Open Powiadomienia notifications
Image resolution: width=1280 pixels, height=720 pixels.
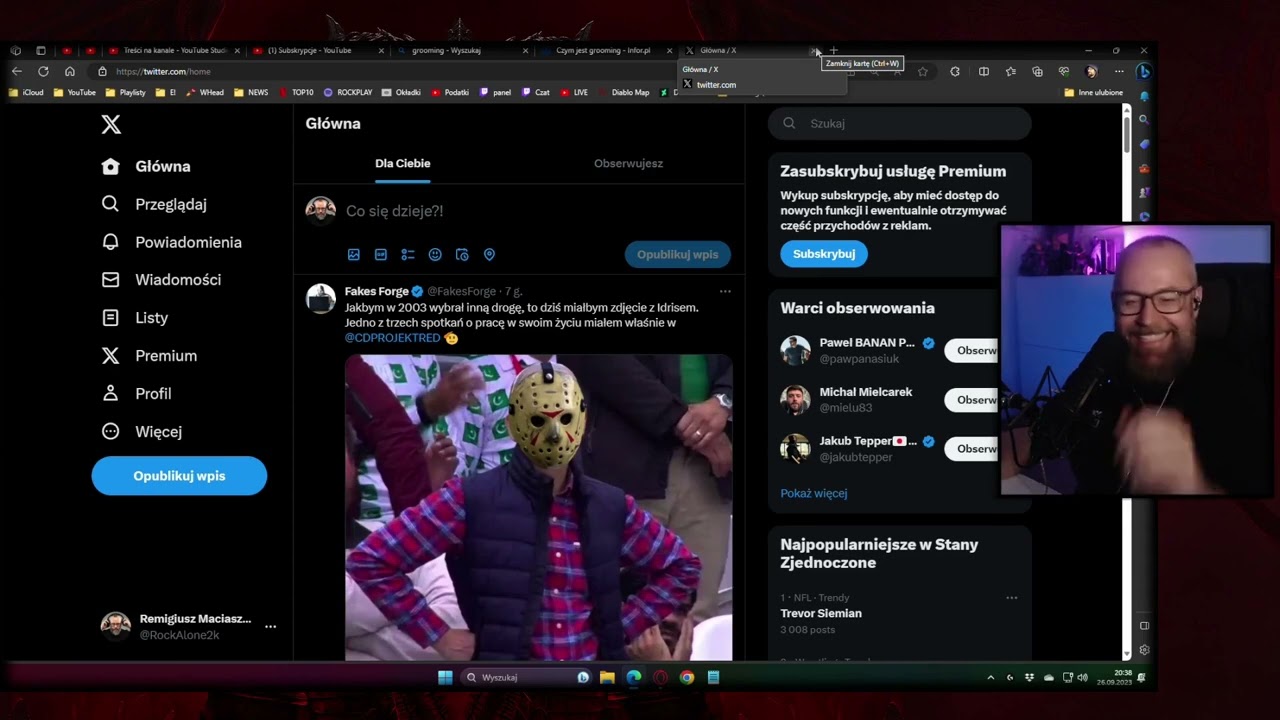tap(172, 242)
